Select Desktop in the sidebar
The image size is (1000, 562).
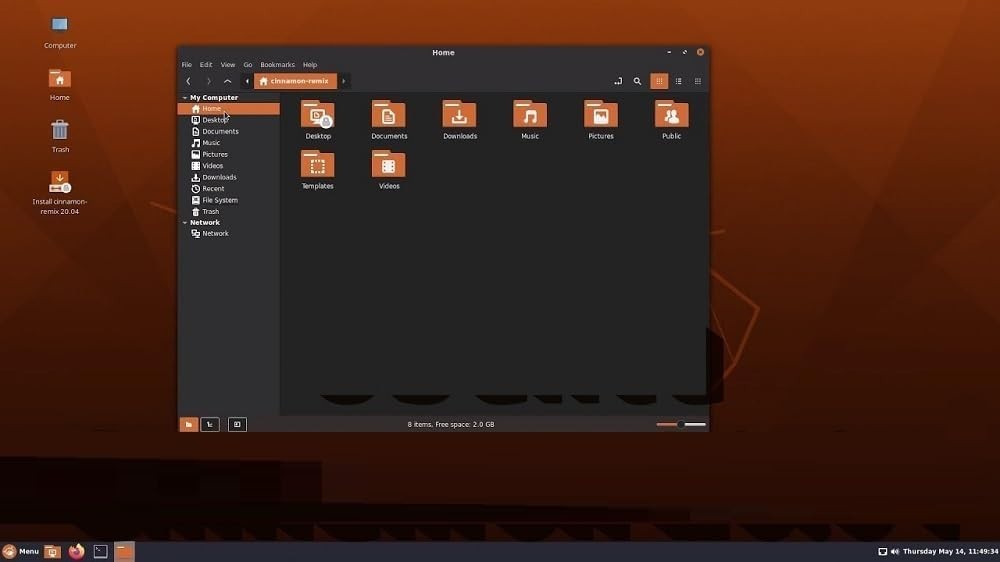(228, 120)
